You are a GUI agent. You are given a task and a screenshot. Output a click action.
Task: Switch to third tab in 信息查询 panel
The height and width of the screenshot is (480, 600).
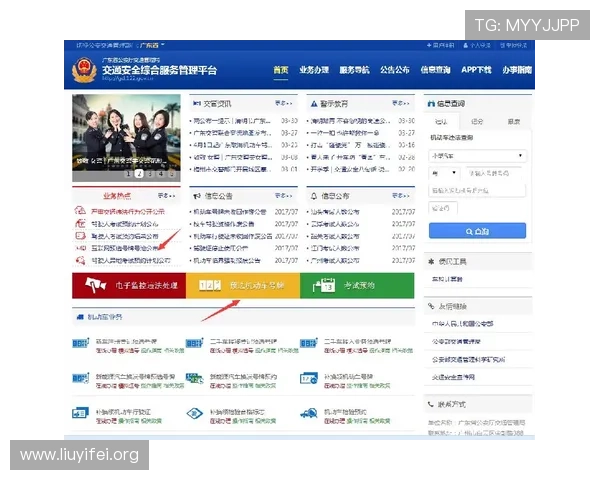click(x=514, y=122)
